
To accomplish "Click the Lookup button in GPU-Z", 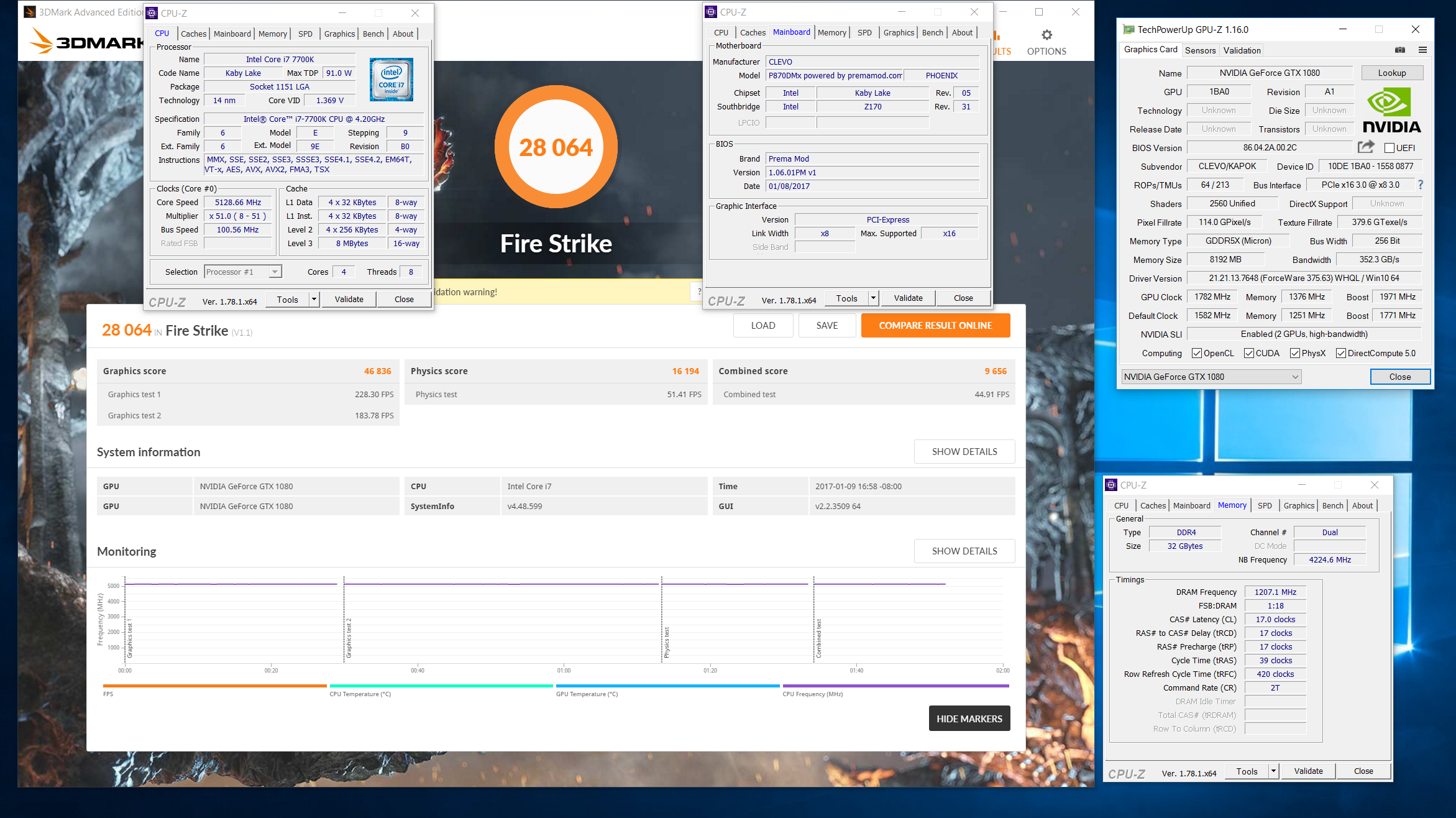I will [1391, 73].
